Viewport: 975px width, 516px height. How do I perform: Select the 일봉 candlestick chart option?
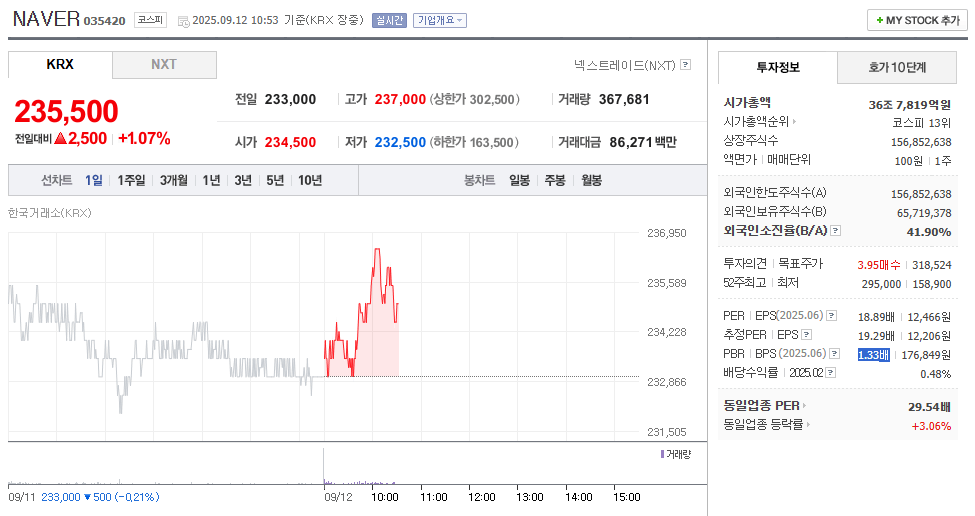click(519, 180)
